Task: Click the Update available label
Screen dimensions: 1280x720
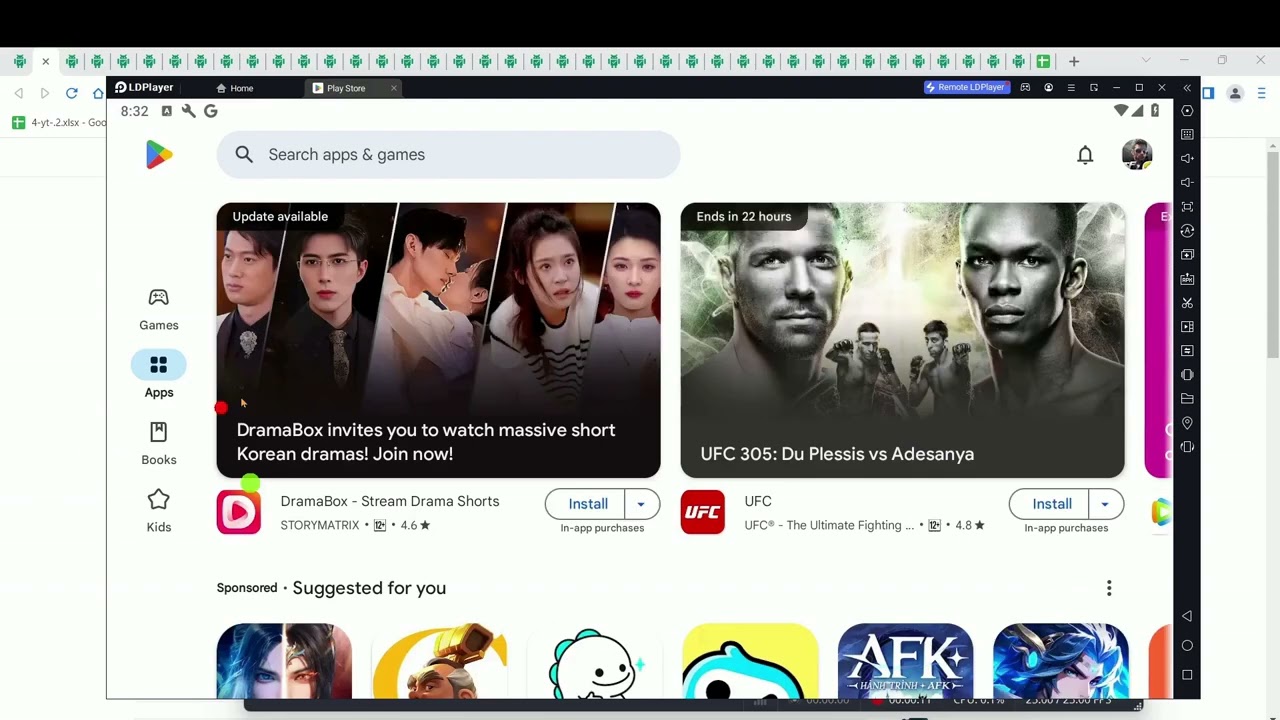Action: click(280, 216)
